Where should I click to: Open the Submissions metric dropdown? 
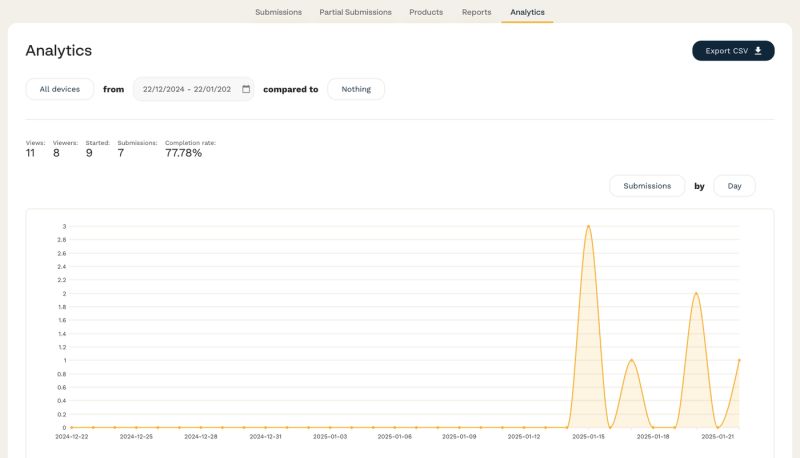[646, 186]
